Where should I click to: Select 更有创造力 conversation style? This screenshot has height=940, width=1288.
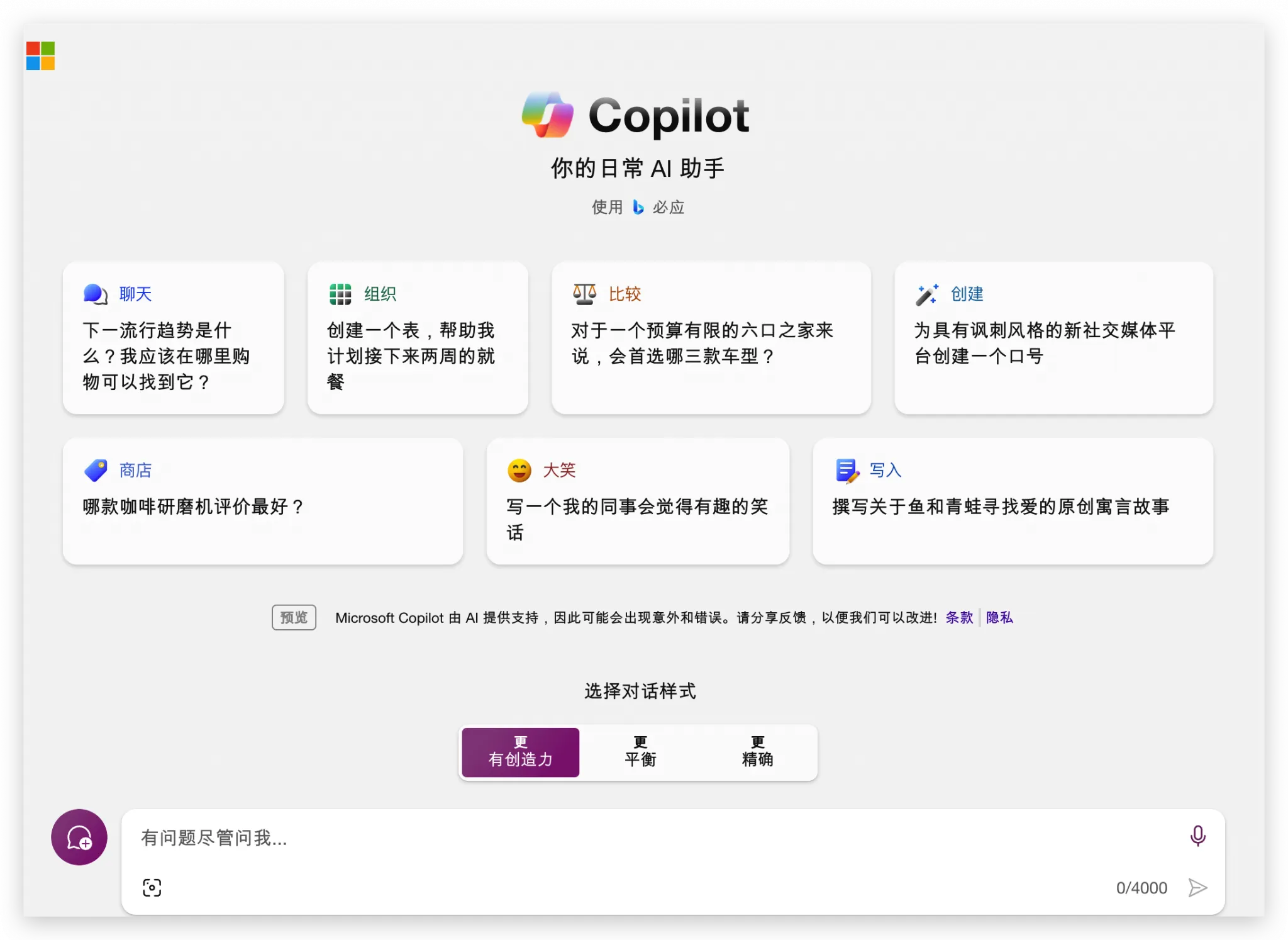click(x=520, y=753)
